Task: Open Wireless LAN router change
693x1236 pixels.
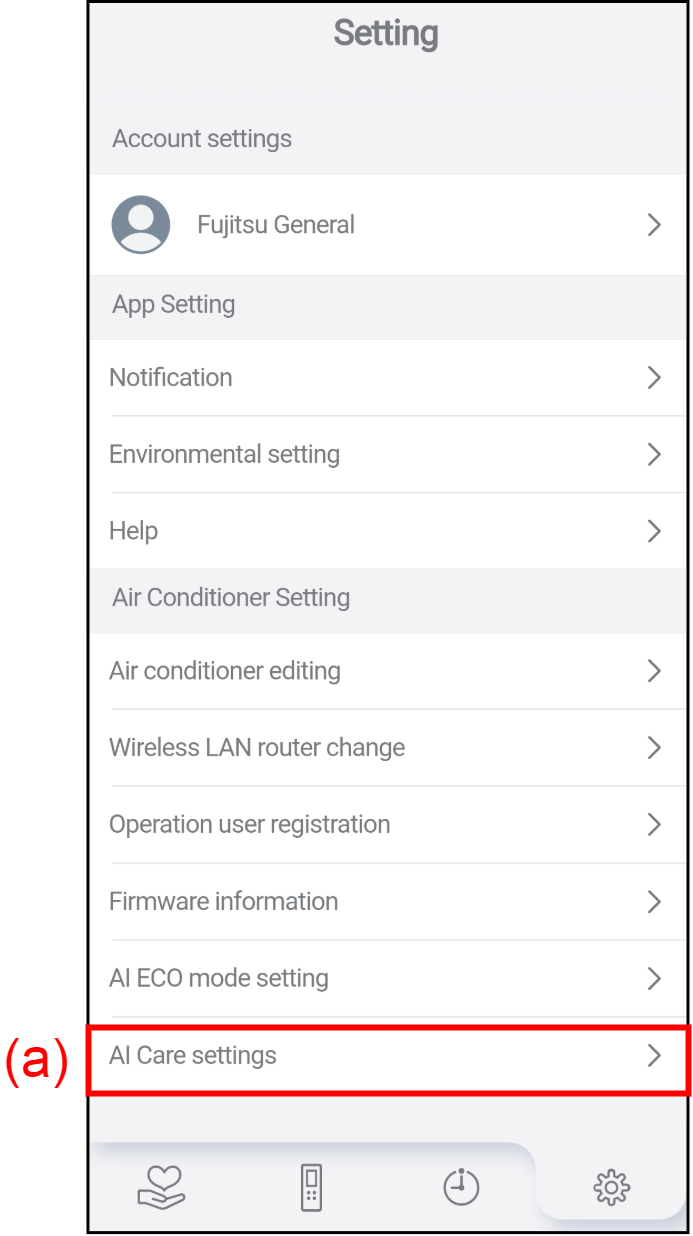Action: [257, 748]
